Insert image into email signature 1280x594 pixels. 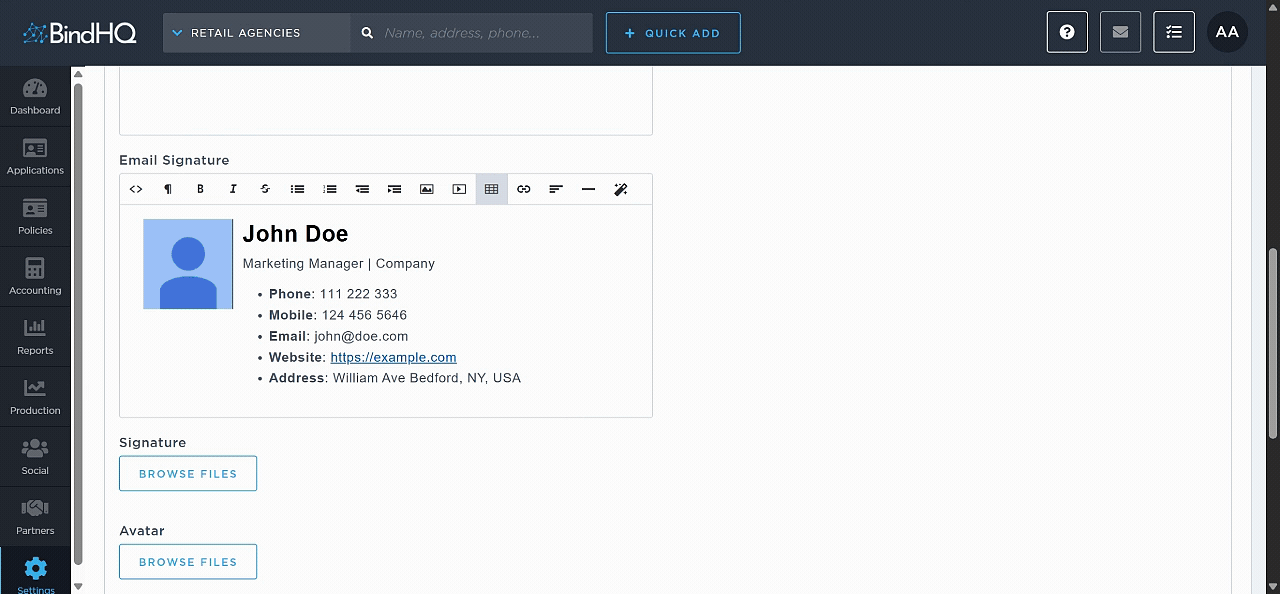pyautogui.click(x=427, y=189)
